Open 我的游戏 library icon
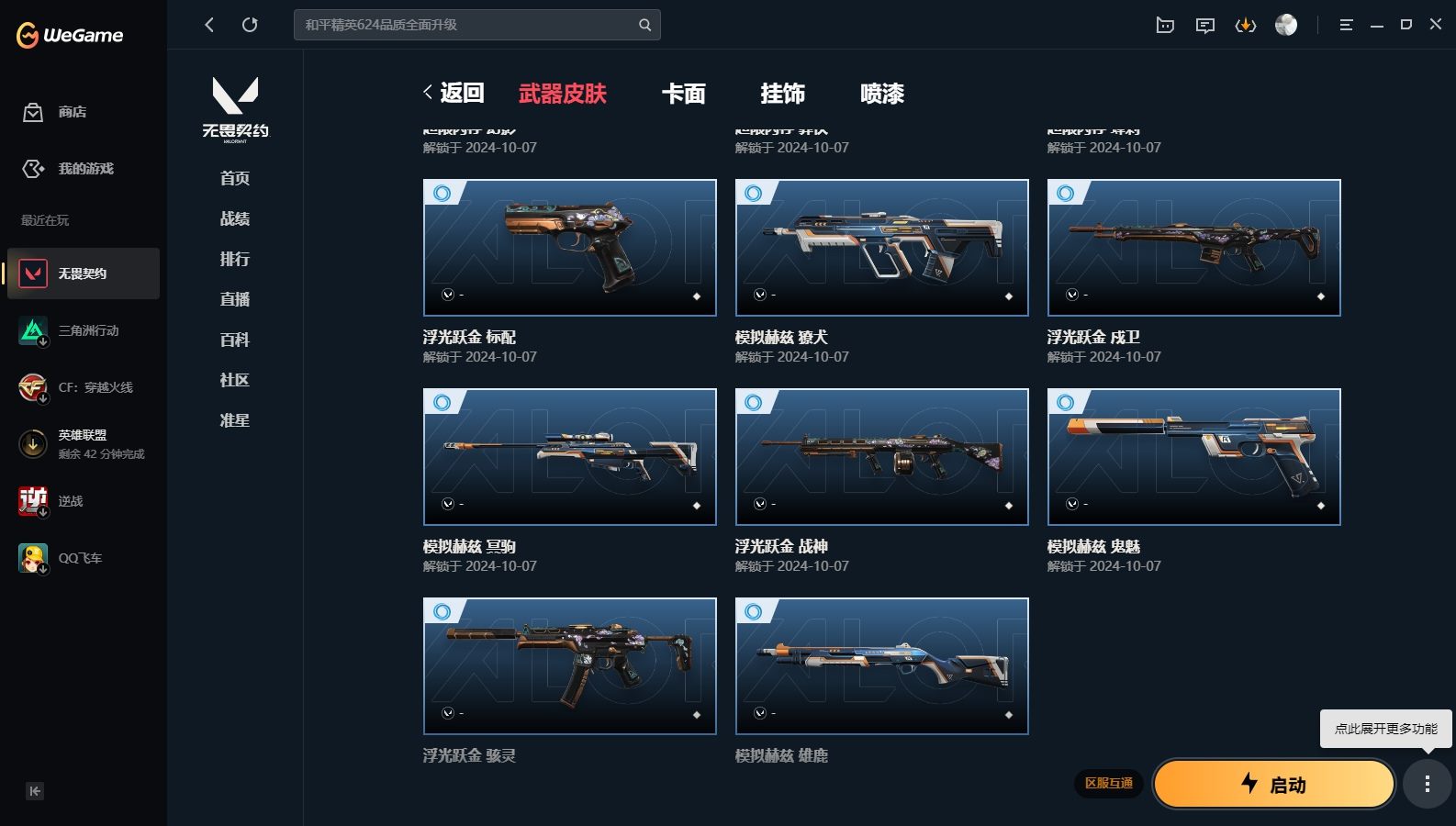Image resolution: width=1456 pixels, height=826 pixels. tap(33, 169)
